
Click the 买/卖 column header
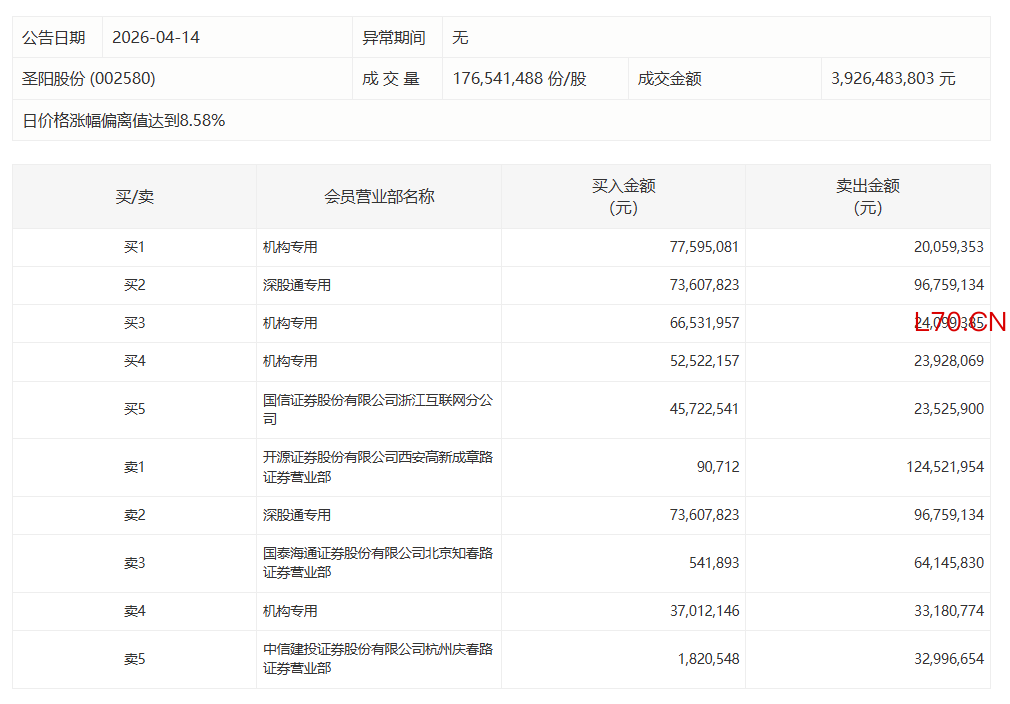[x=134, y=197]
